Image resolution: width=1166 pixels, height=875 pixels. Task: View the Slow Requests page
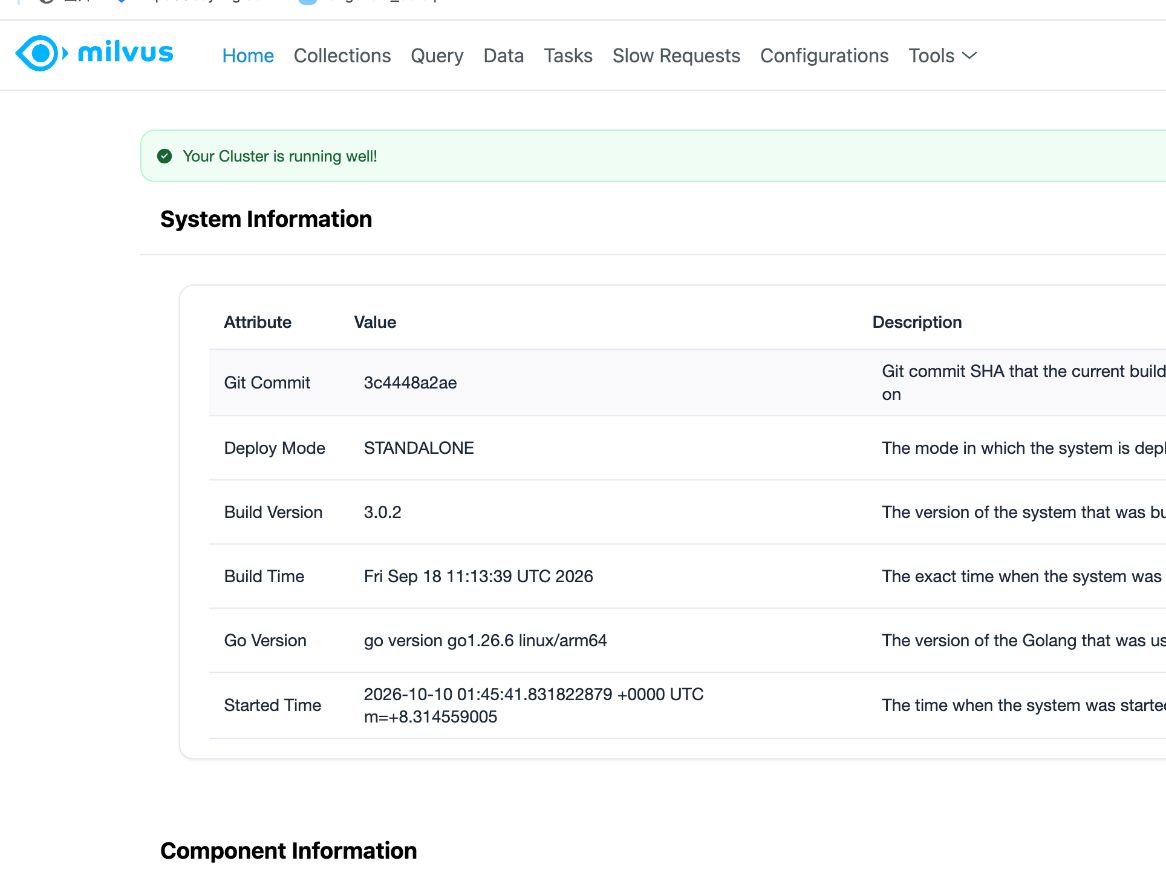pos(676,56)
